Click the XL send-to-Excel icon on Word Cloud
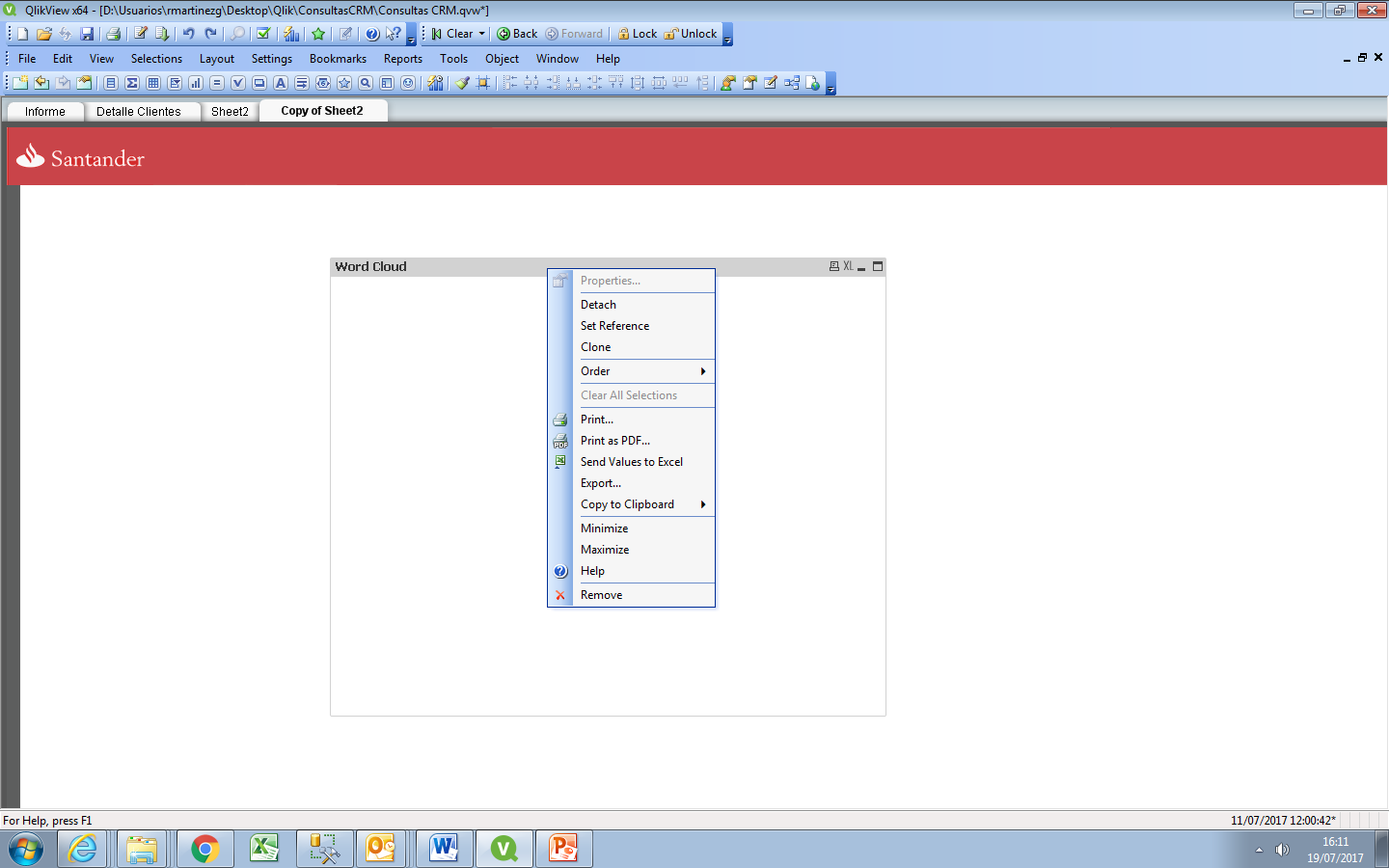 (x=848, y=266)
